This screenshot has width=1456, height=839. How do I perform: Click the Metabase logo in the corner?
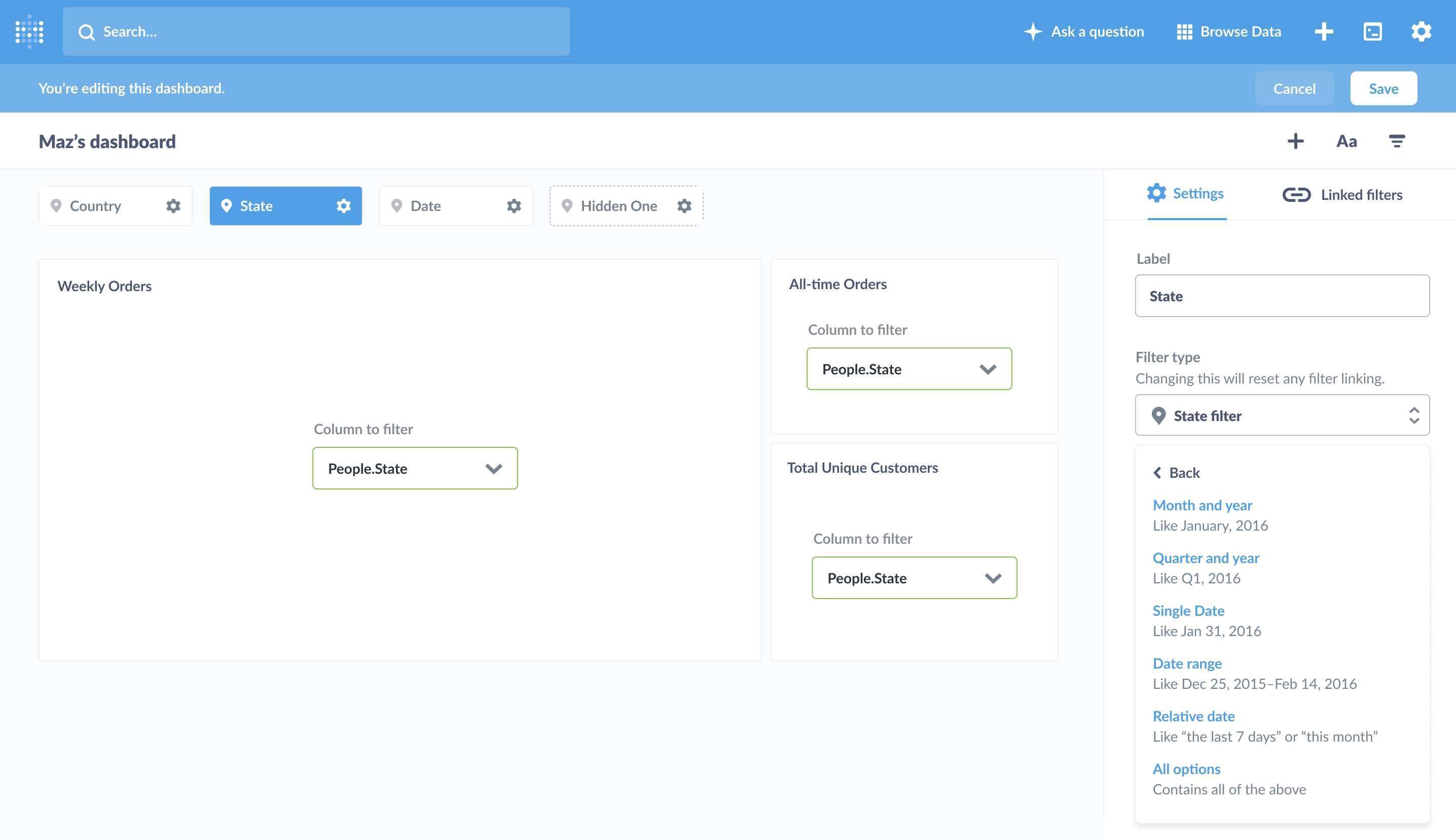29,31
